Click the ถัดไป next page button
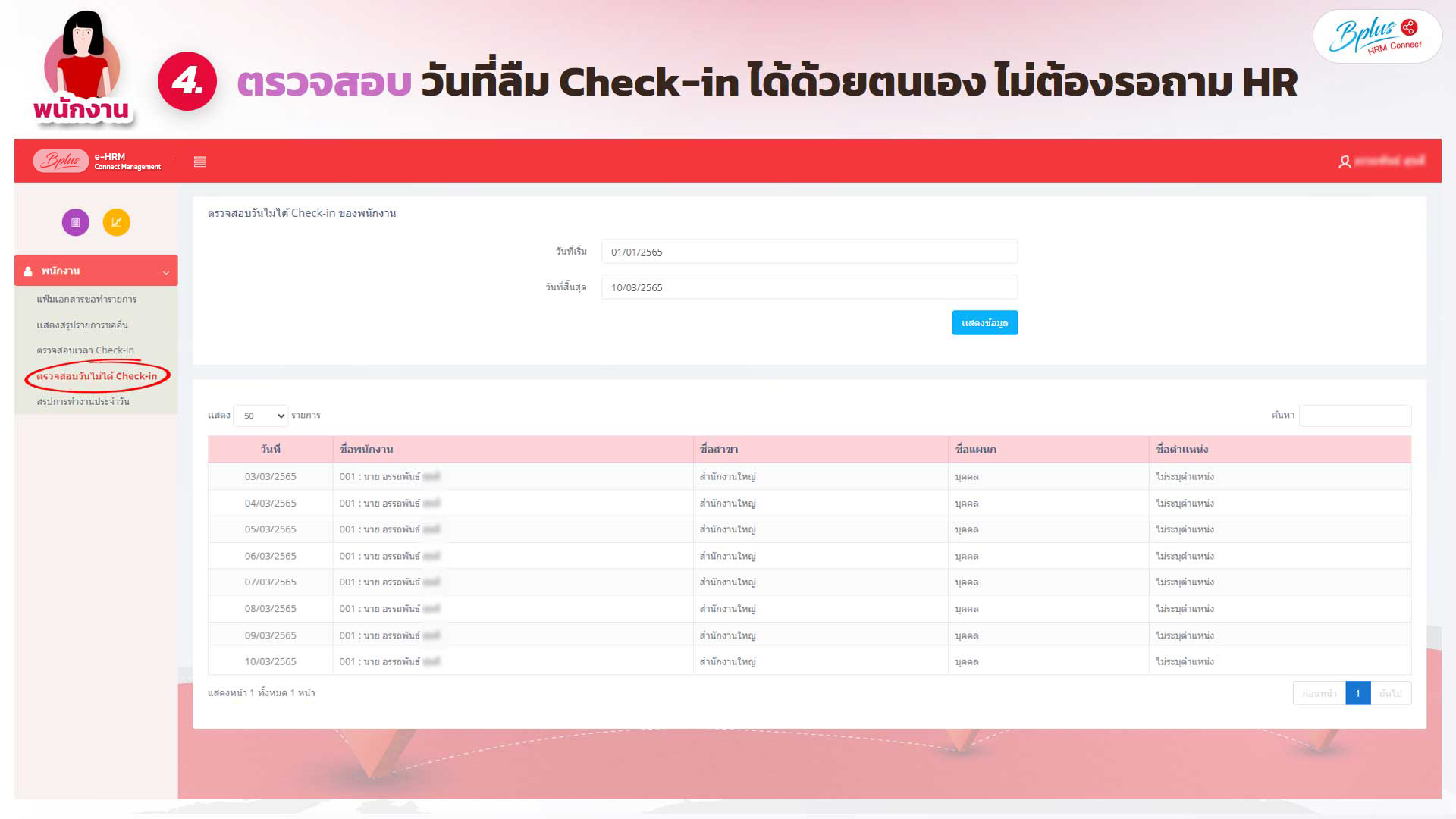This screenshot has width=1456, height=819. [x=1390, y=693]
